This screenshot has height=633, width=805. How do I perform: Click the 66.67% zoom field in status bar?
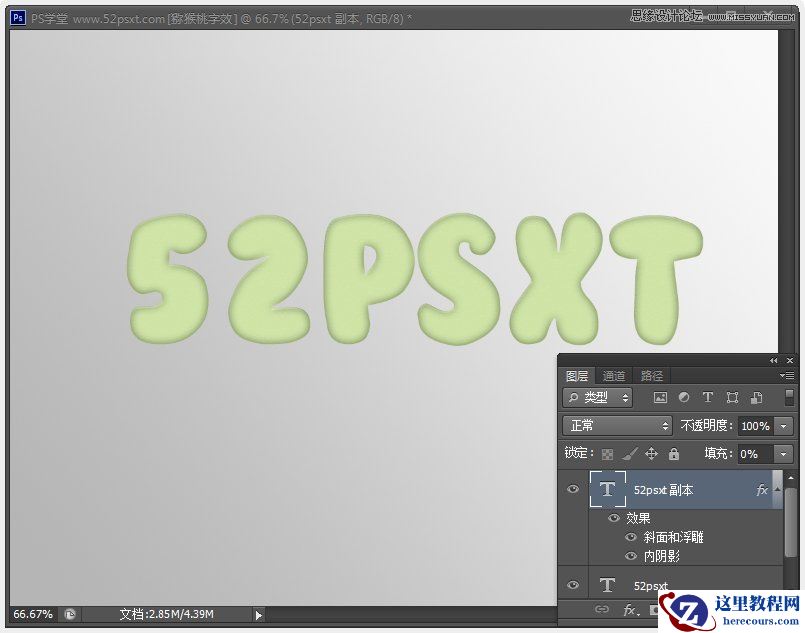33,614
